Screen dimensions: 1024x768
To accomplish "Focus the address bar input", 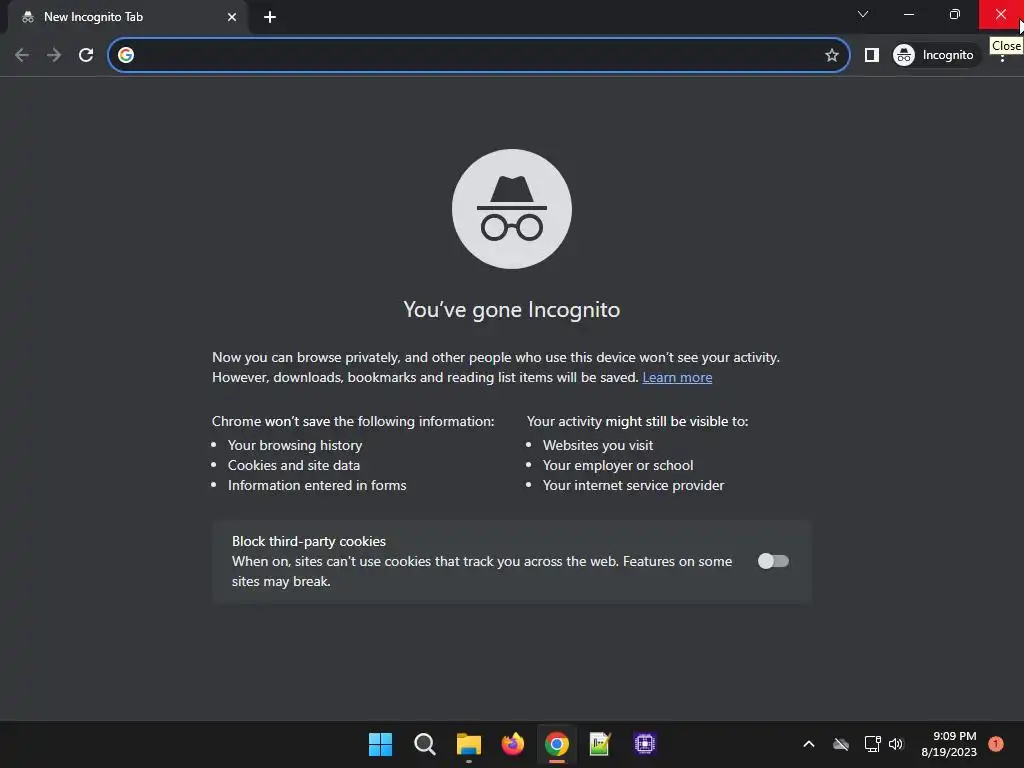I will point(478,55).
